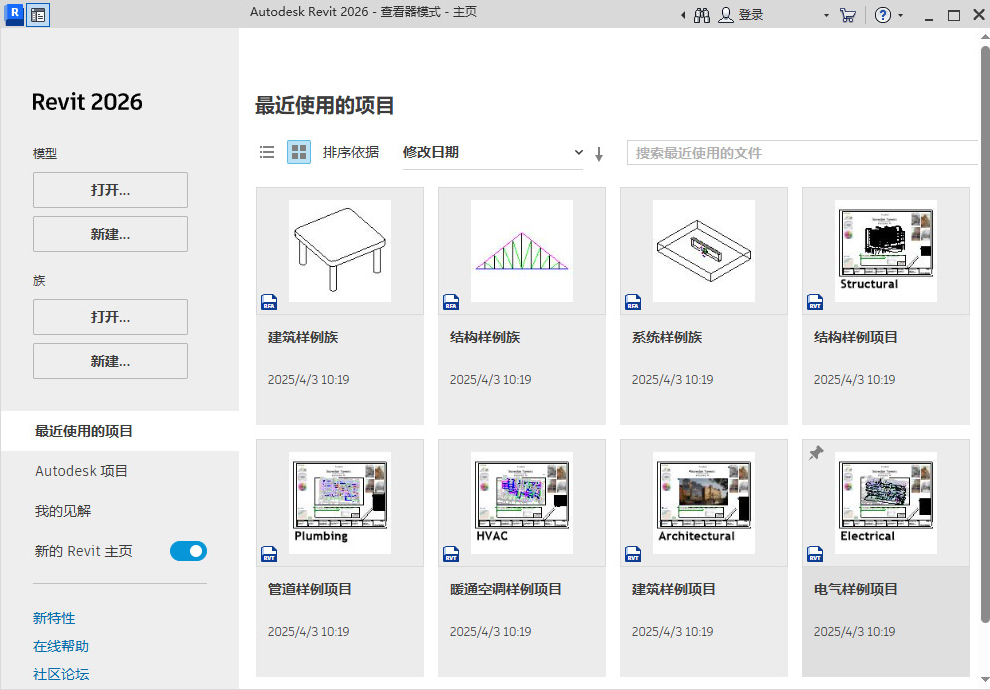The height and width of the screenshot is (690, 990).
Task: Open the 建筑样例项目 Architectural thumbnail
Action: [703, 503]
